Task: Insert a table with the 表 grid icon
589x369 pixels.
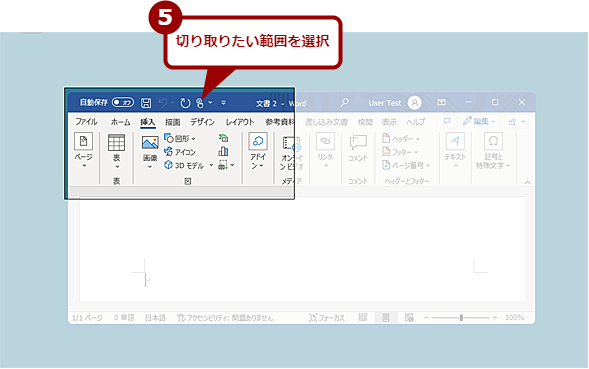Action: (116, 143)
